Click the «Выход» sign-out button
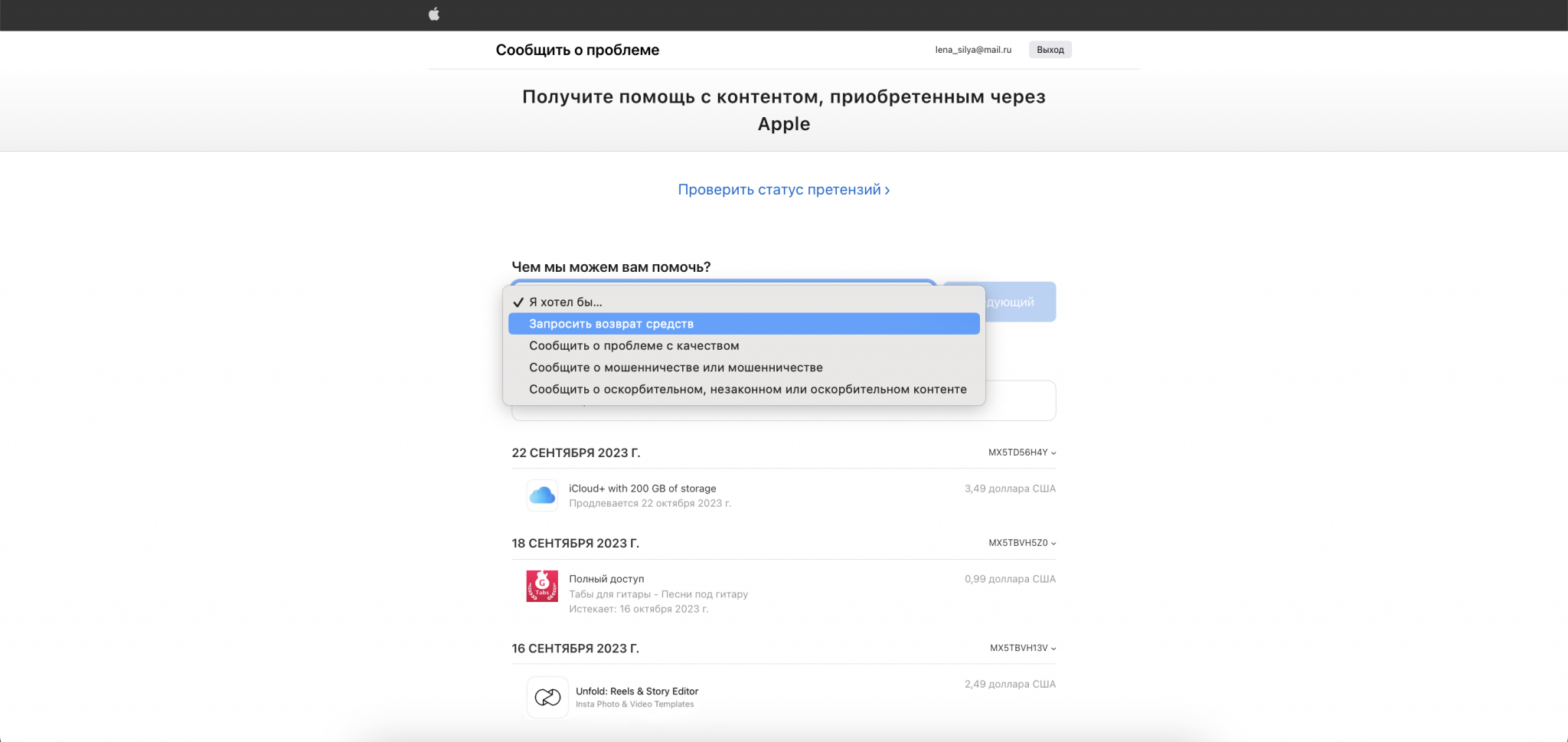 pyautogui.click(x=1050, y=50)
